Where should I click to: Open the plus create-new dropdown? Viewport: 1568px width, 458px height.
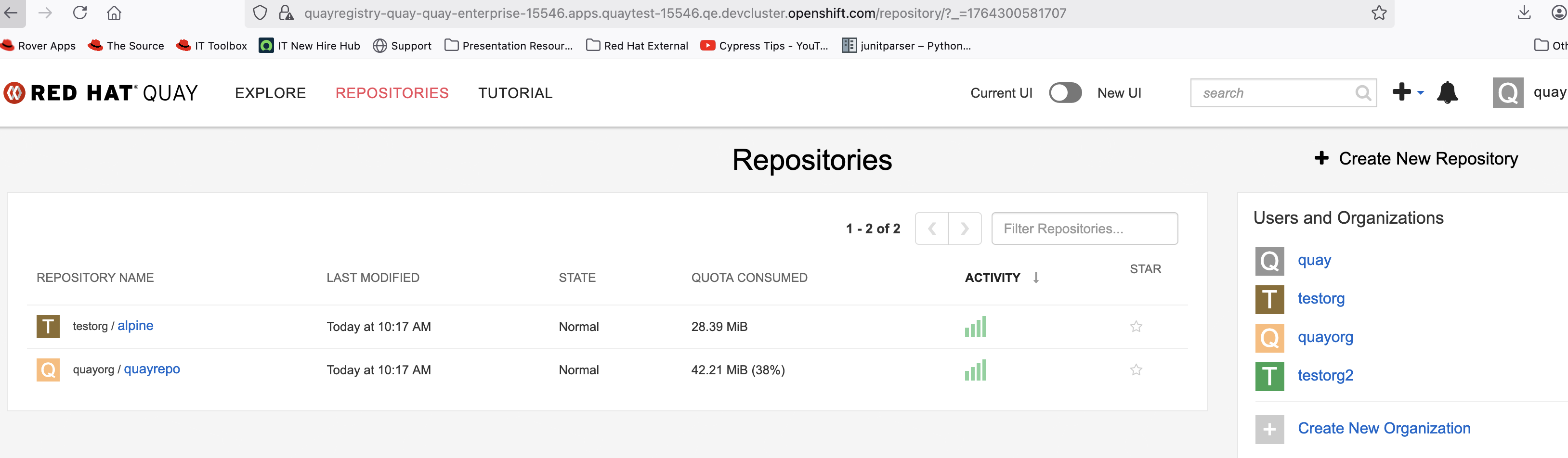point(1407,92)
